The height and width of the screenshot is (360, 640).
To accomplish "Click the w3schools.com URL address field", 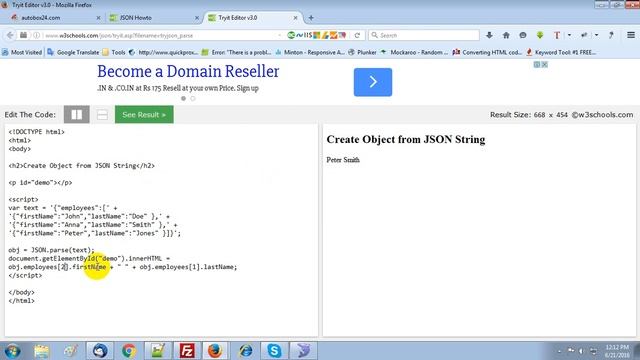I will click(159, 36).
